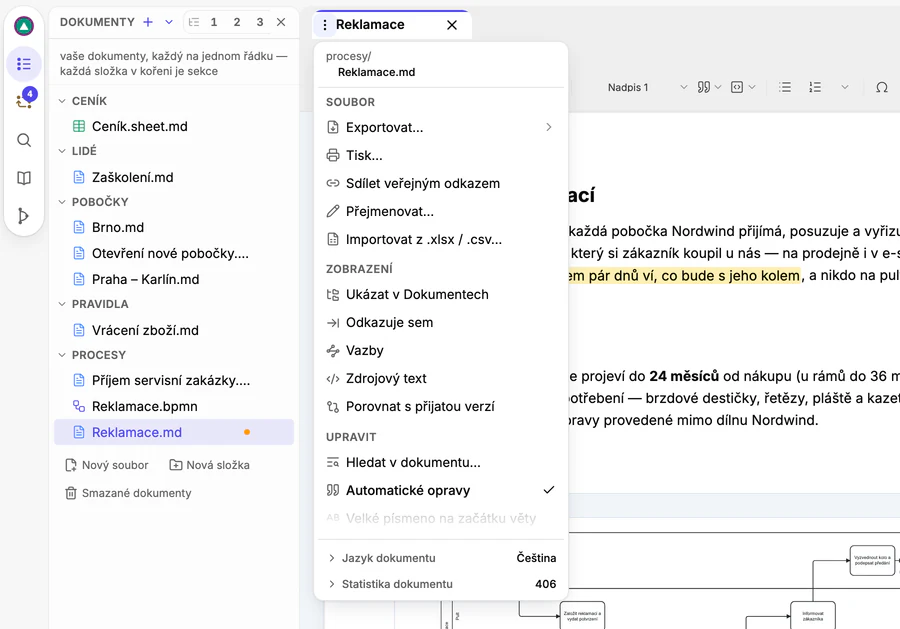The image size is (900, 629).
Task: Click the bulleted list toolbar icon
Action: click(785, 87)
